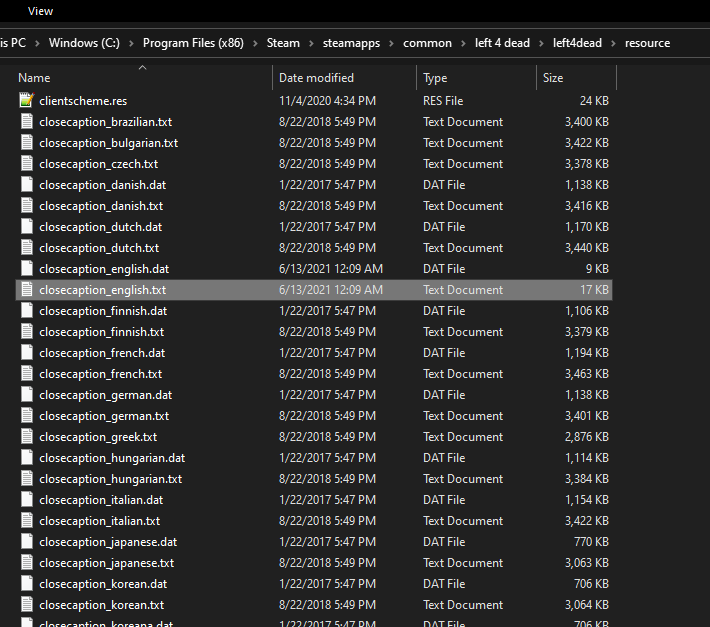The image size is (710, 627).
Task: Click filename closecaption_hungarian.txt
Action: click(x=110, y=479)
